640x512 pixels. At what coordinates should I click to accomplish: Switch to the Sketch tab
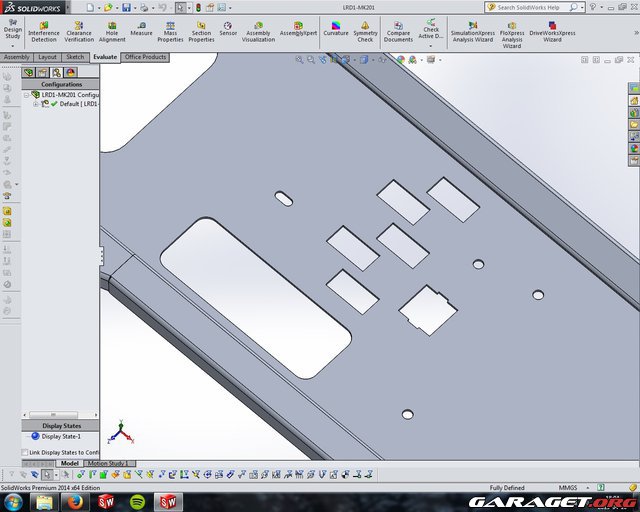click(x=75, y=57)
